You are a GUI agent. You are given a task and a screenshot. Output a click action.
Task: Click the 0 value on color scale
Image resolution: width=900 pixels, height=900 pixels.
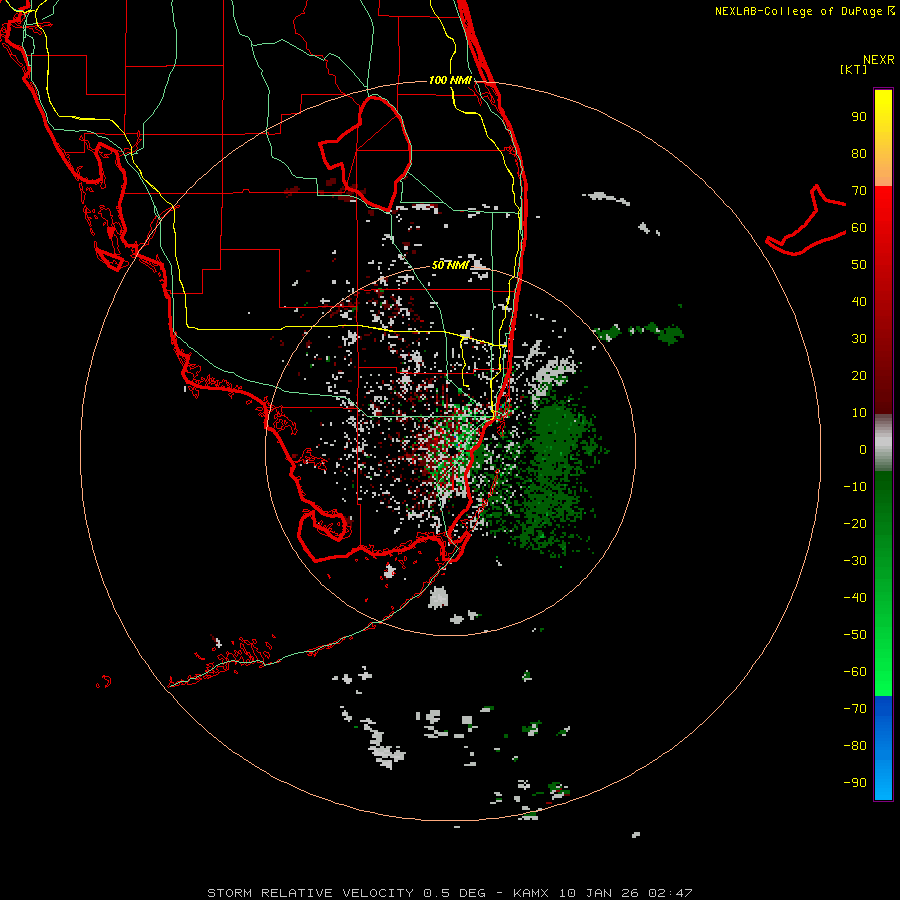[863, 450]
